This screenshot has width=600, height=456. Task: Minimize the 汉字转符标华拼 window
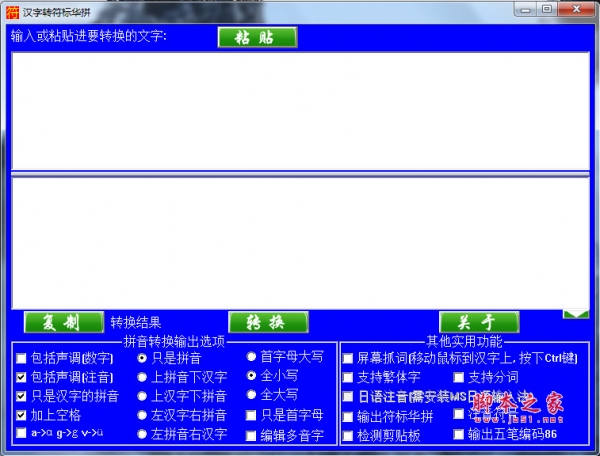pyautogui.click(x=526, y=9)
